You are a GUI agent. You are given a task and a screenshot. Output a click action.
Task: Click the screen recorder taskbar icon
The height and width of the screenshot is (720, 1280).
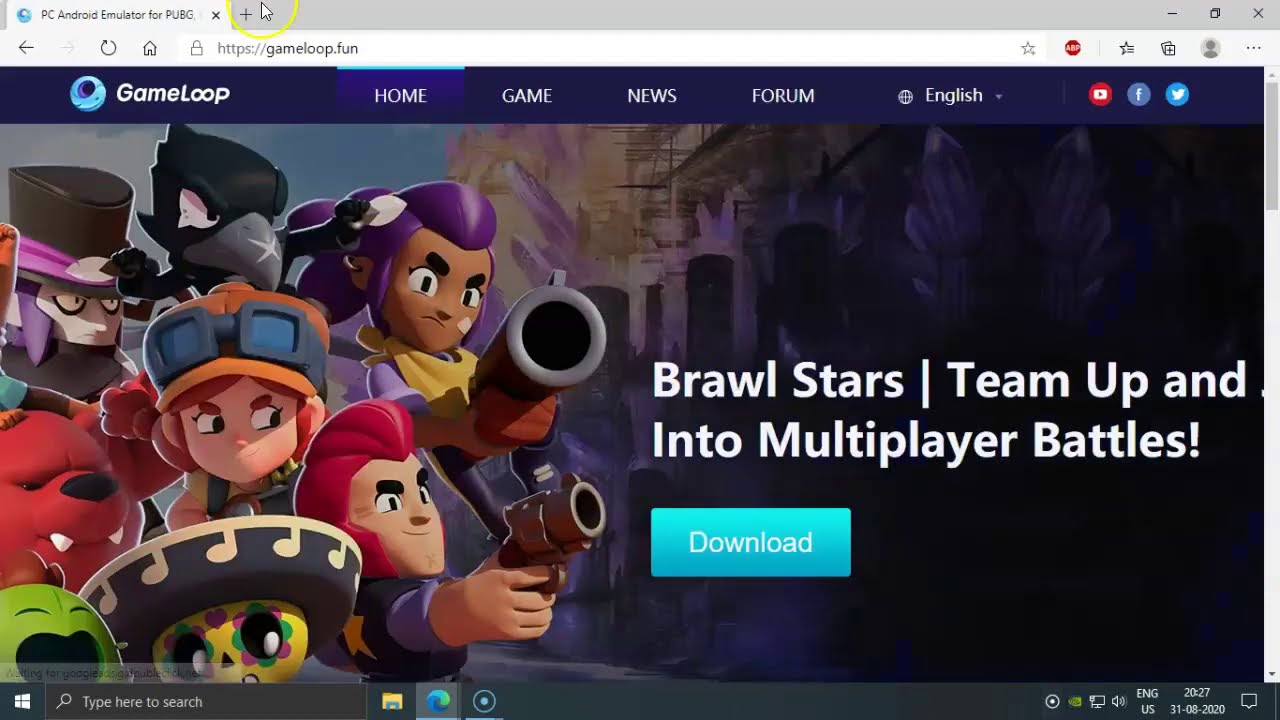(484, 701)
